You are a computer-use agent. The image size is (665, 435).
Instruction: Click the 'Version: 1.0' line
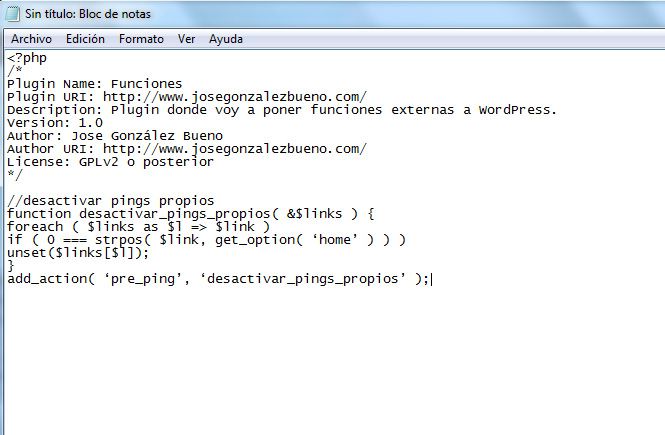[55, 123]
